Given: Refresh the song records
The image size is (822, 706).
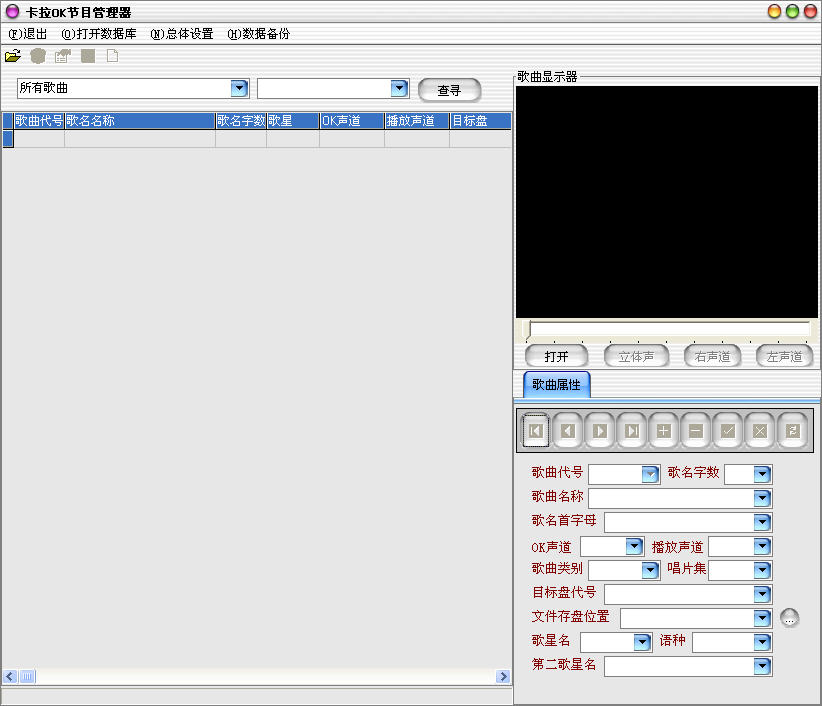Looking at the screenshot, I should (x=792, y=430).
